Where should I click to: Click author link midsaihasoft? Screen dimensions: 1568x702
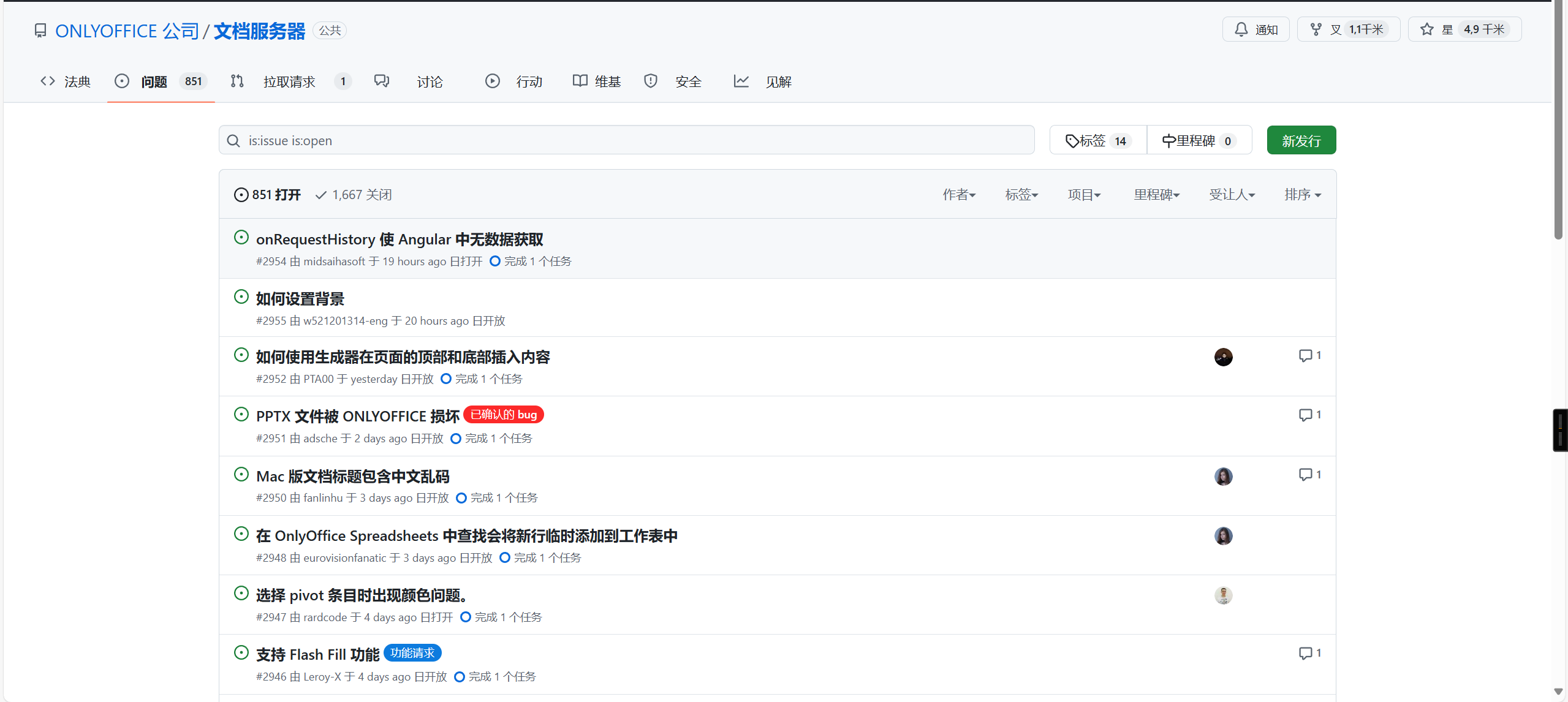coord(334,262)
